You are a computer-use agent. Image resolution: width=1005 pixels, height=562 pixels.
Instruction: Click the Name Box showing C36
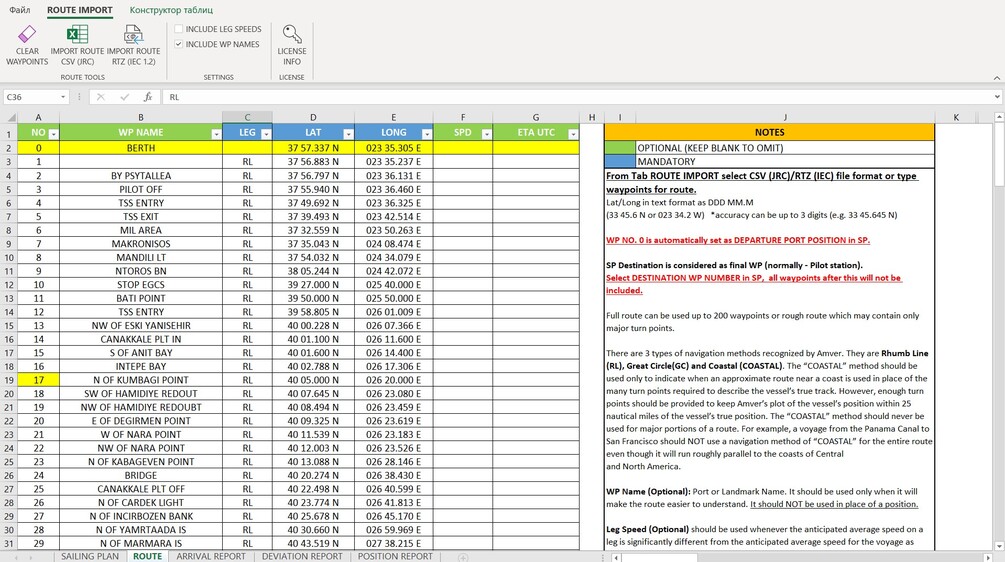pos(31,97)
